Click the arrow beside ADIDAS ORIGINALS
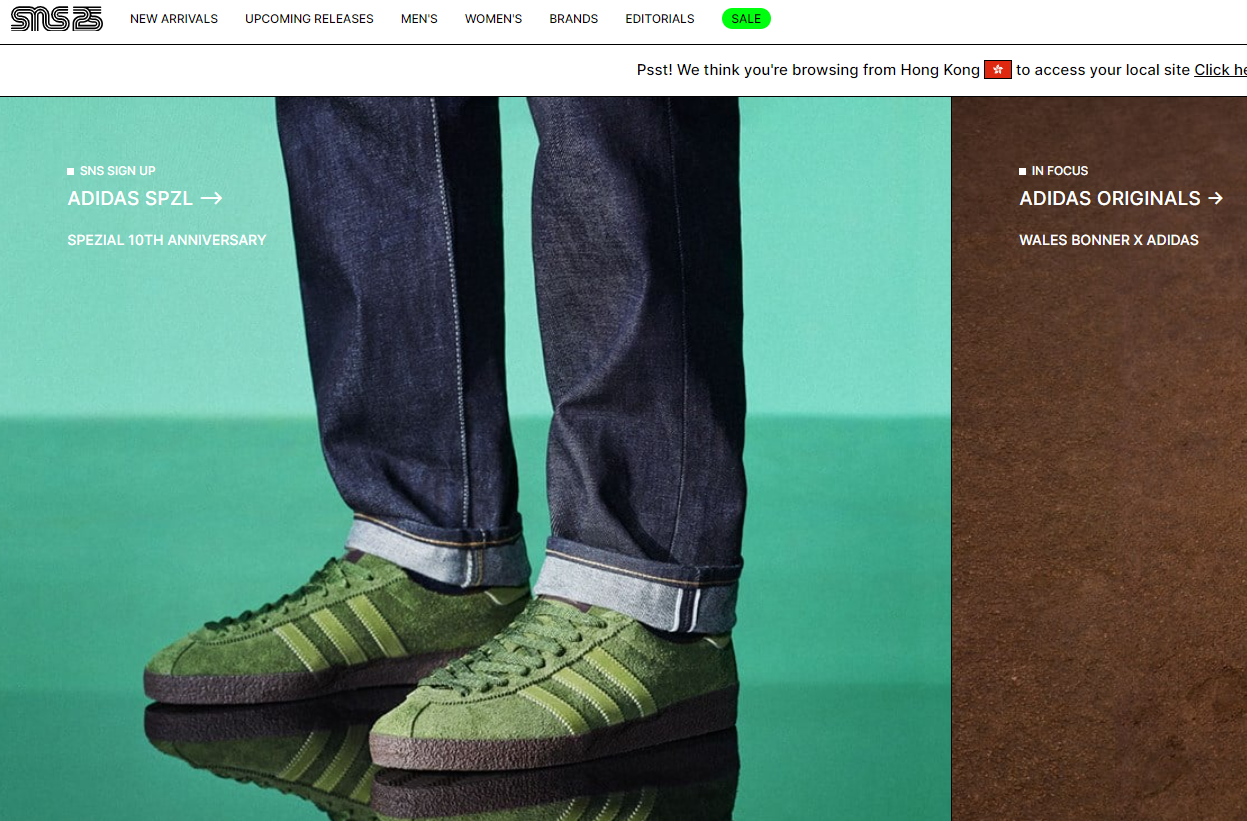 tap(1216, 198)
